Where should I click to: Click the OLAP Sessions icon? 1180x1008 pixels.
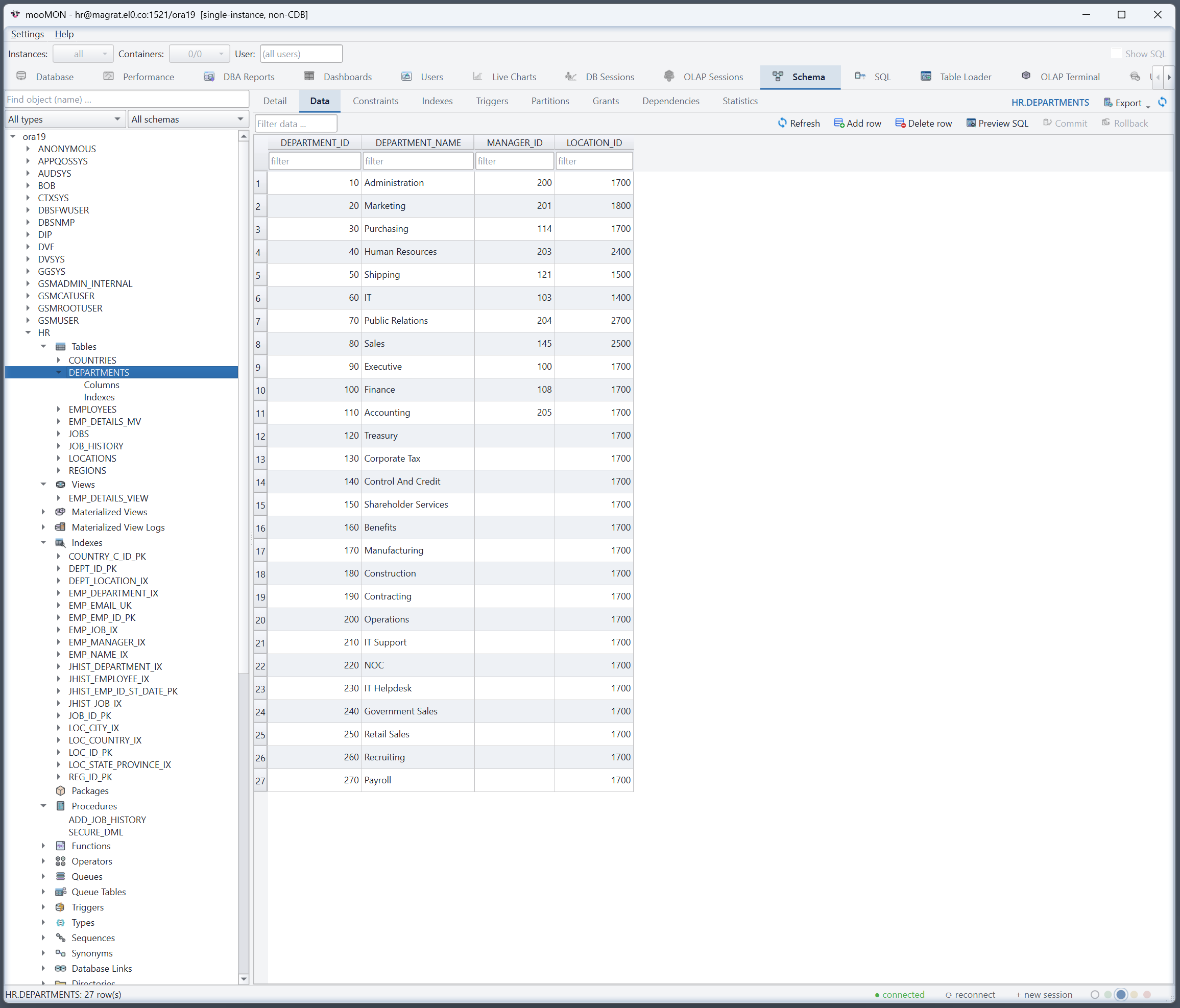(x=669, y=76)
